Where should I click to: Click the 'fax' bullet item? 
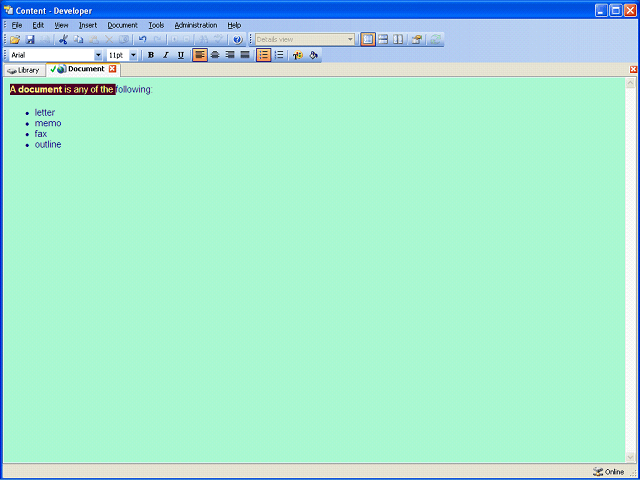pos(41,133)
